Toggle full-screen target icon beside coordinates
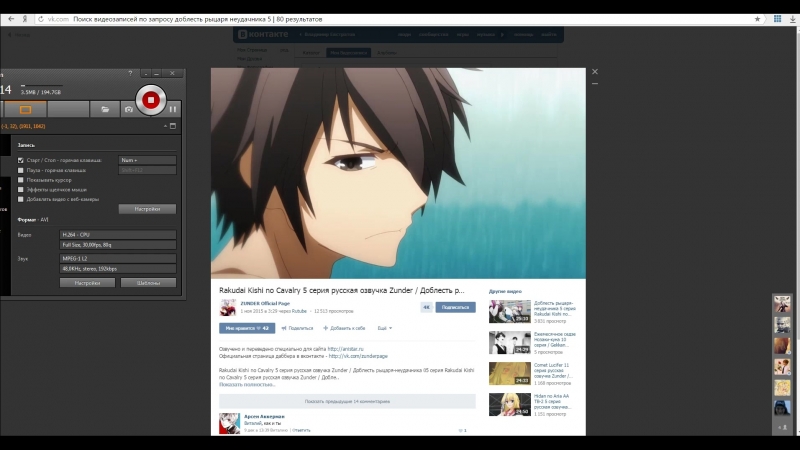Image resolution: width=800 pixels, height=450 pixels. tap(173, 126)
